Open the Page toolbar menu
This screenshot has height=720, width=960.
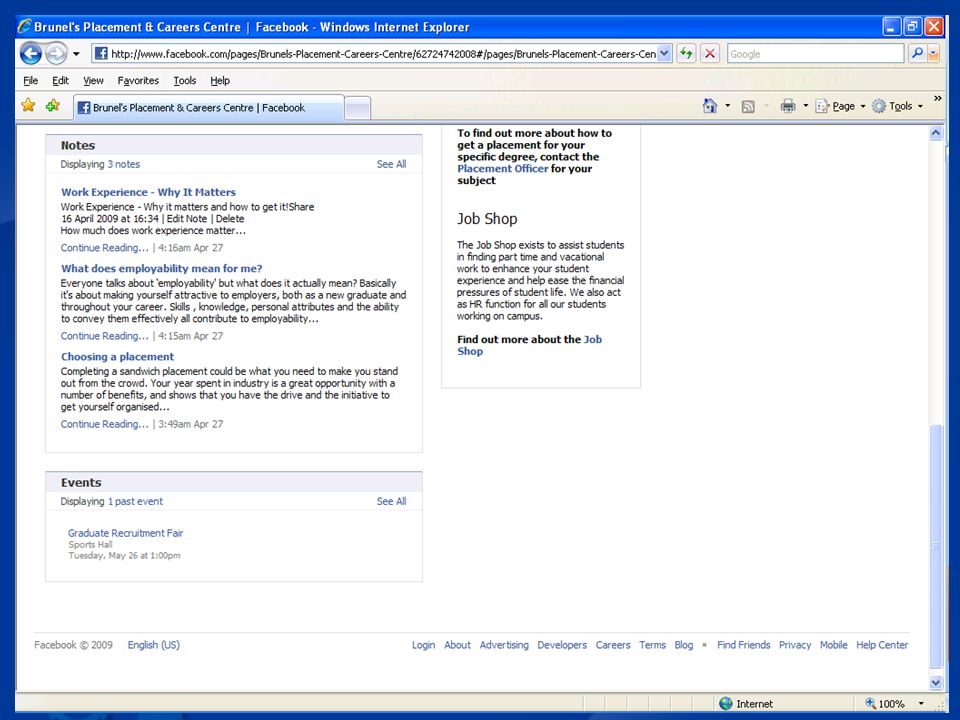point(840,106)
